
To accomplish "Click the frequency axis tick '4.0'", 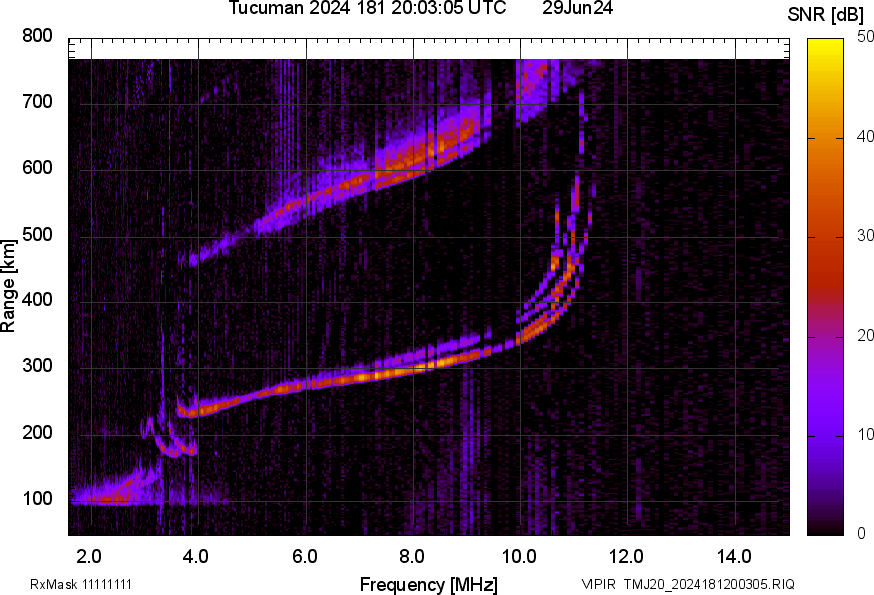I will [196, 557].
